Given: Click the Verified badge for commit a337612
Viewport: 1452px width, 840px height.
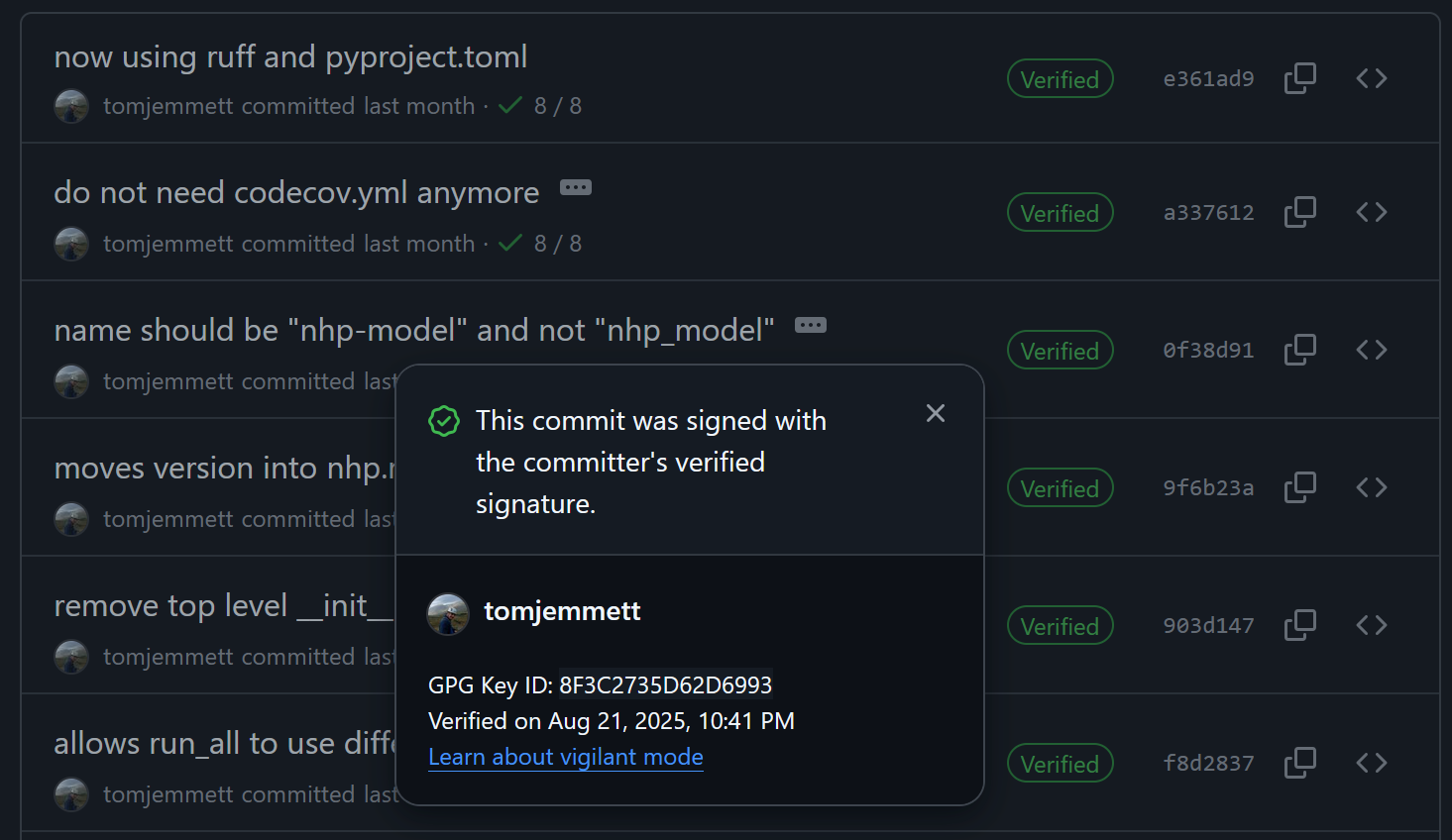Looking at the screenshot, I should (x=1060, y=213).
